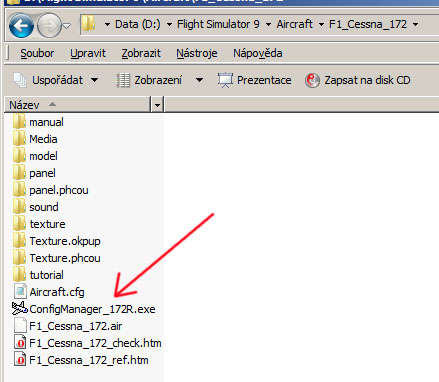The width and height of the screenshot is (439, 382).
Task: Click the F1_Cessna_172 breadcrumb
Action: [368, 24]
